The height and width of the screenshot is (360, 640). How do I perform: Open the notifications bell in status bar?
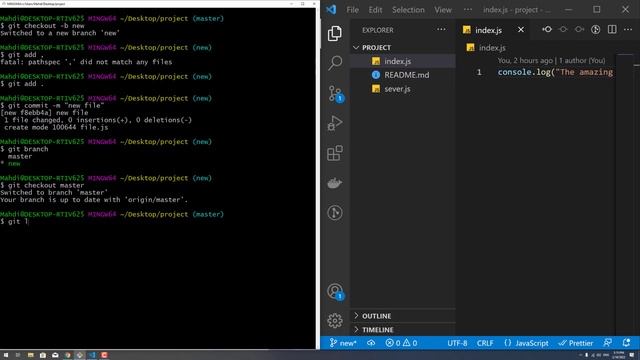click(x=627, y=343)
